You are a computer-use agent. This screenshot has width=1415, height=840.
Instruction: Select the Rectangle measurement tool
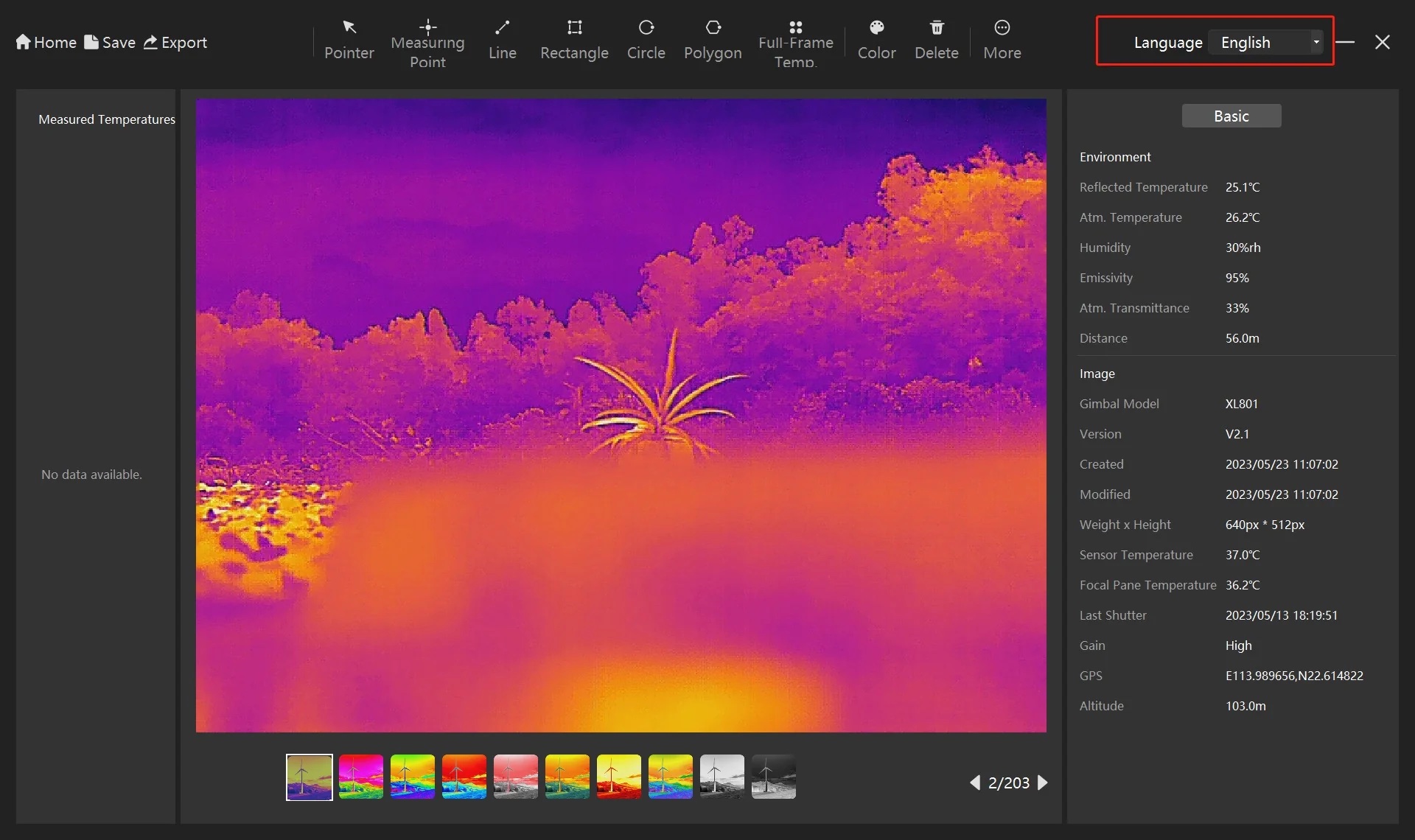tap(573, 40)
